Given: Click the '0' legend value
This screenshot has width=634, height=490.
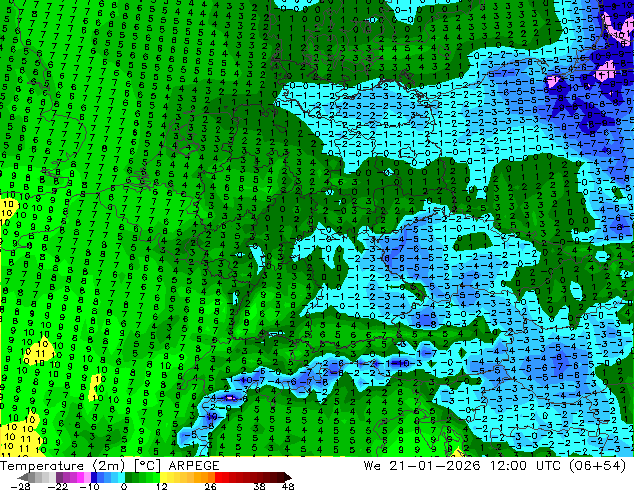Looking at the screenshot, I should (124, 486).
